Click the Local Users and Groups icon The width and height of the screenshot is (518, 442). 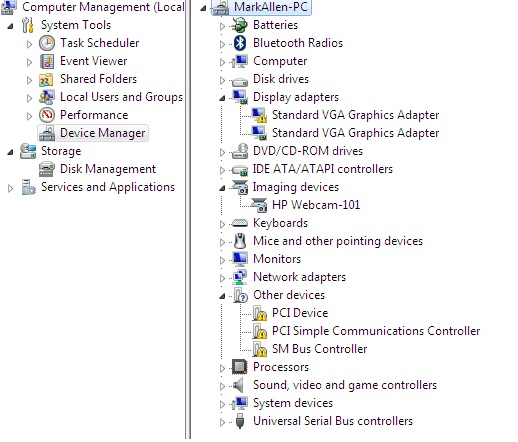pyautogui.click(x=47, y=97)
